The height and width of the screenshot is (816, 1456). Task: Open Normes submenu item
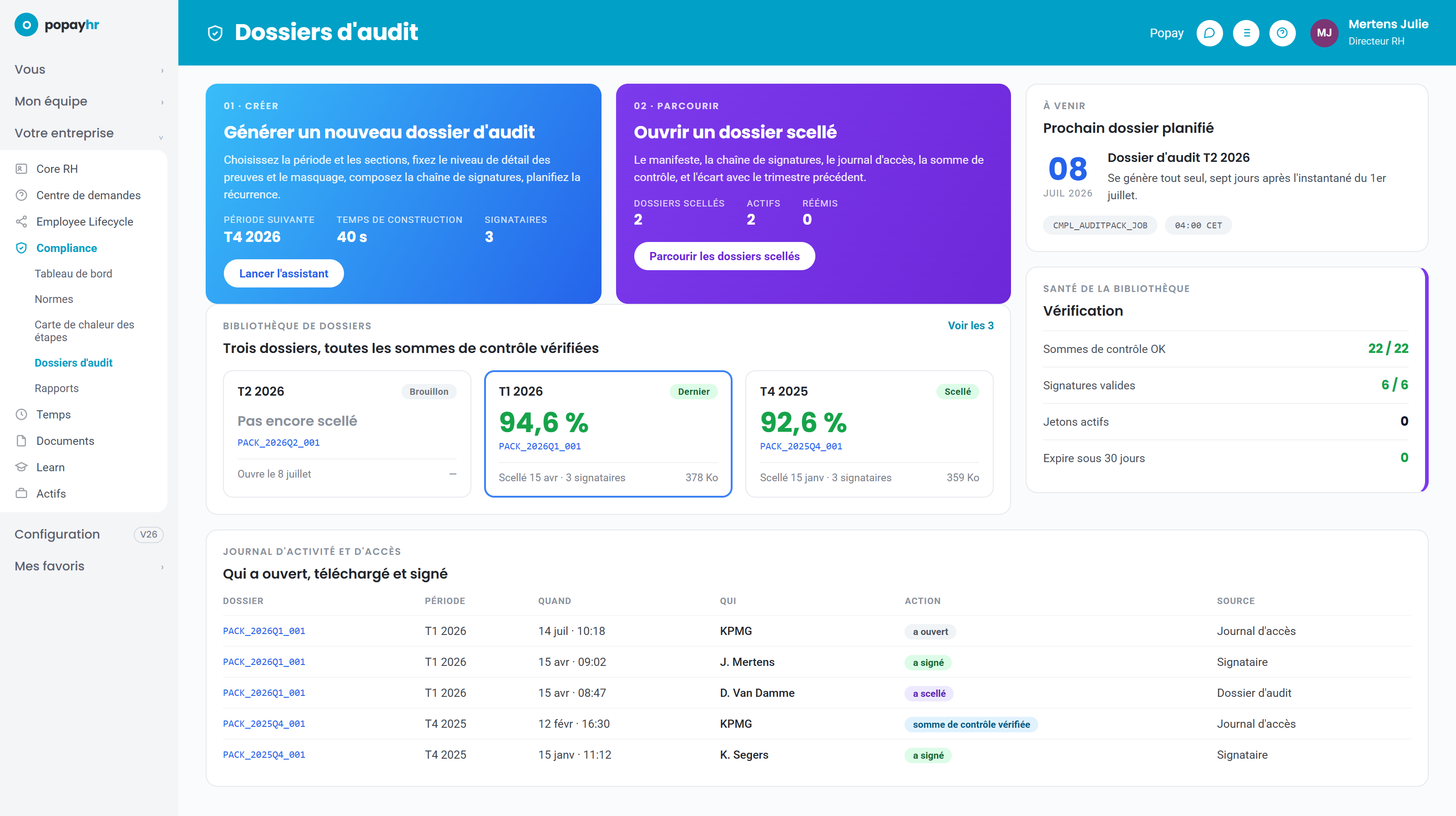point(54,299)
